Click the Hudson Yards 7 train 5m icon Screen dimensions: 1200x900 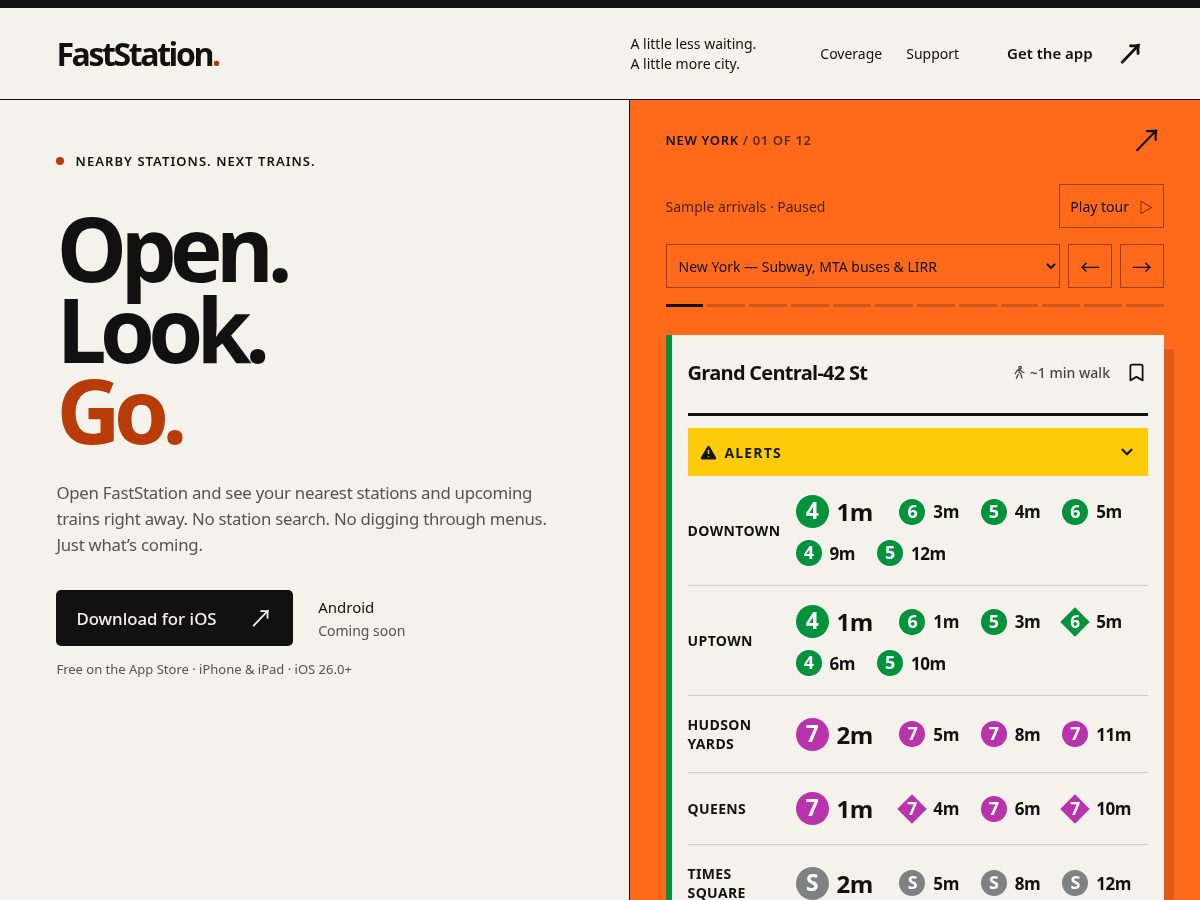[x=911, y=734]
